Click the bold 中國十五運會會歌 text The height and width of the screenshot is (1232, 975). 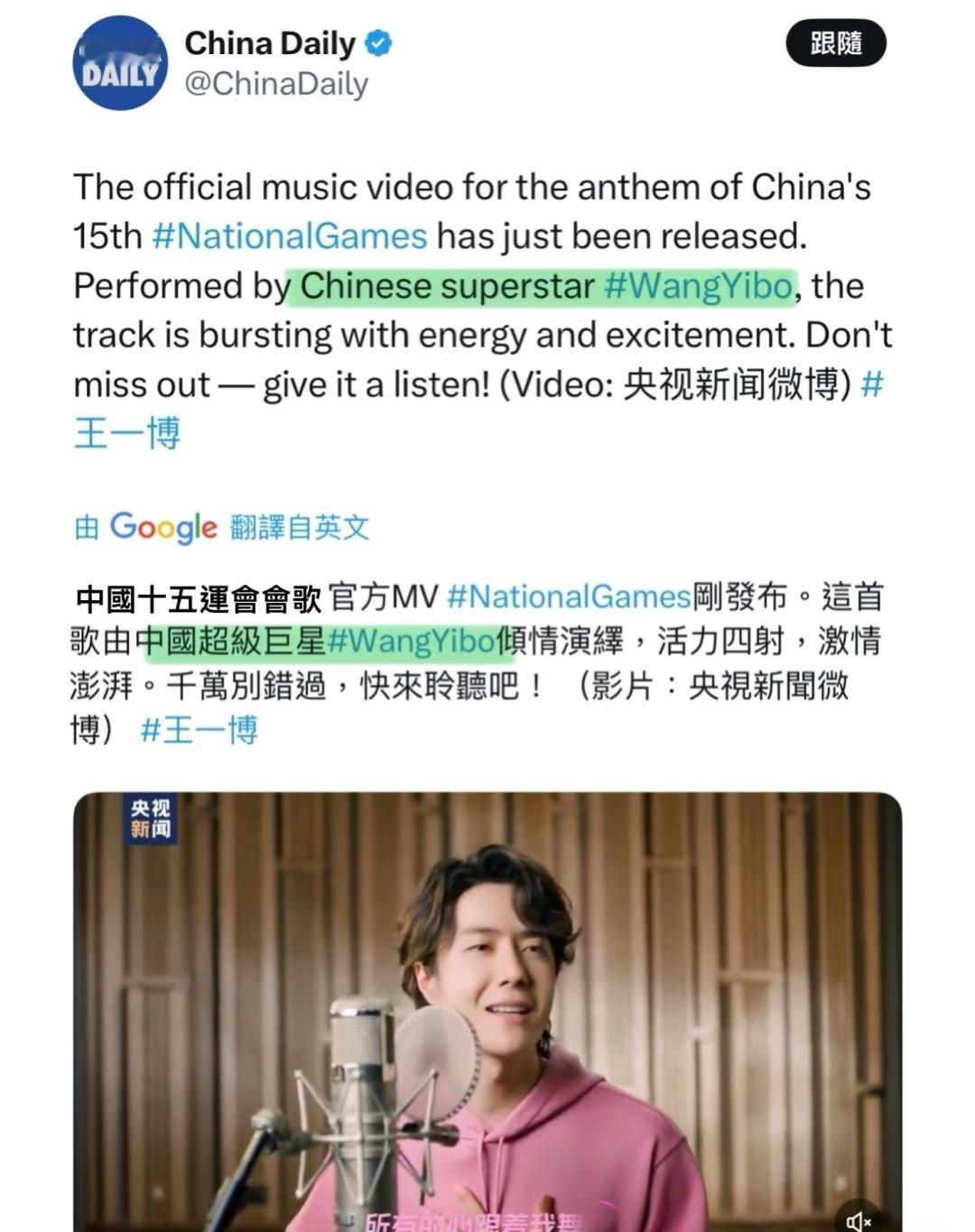click(199, 597)
